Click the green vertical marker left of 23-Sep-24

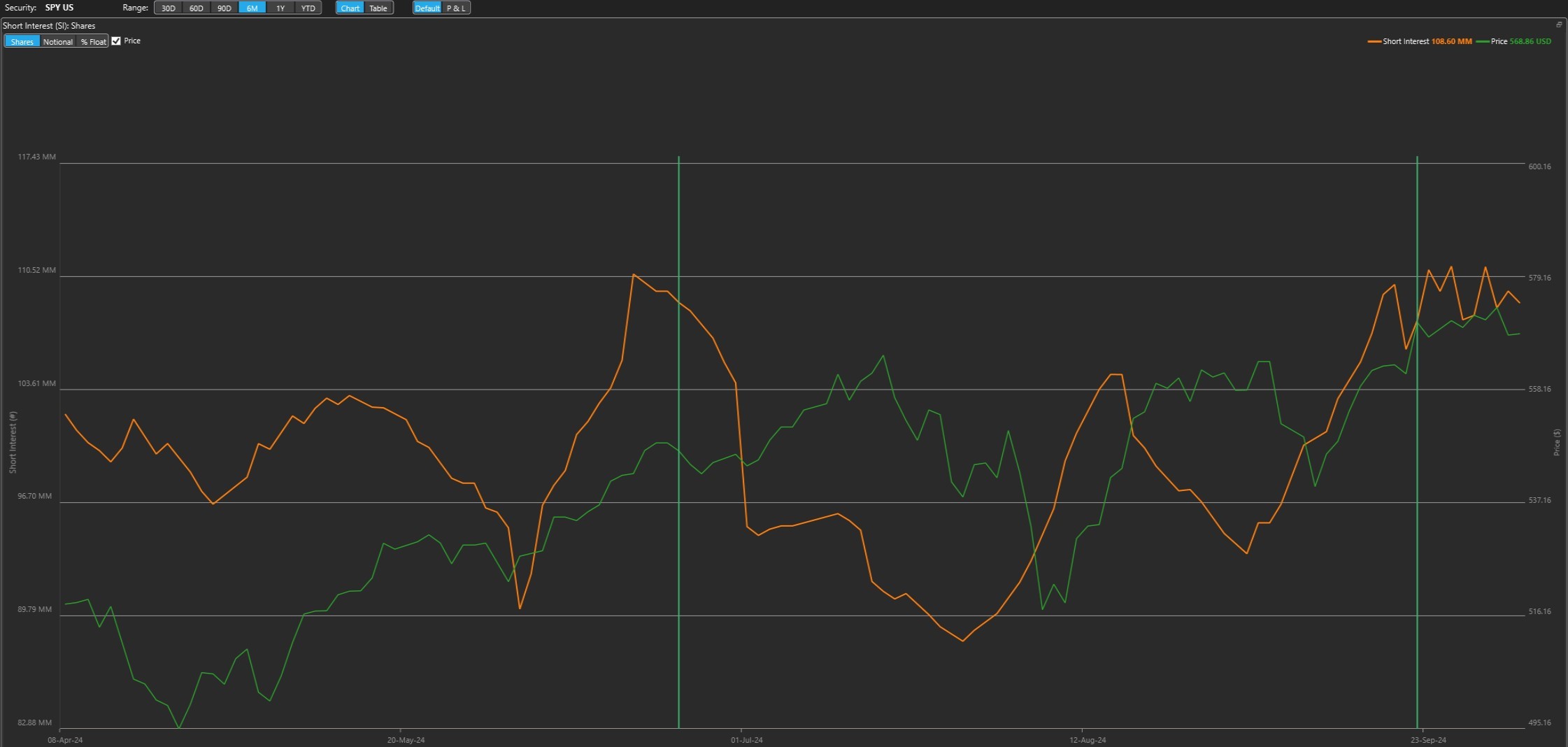pos(1417,442)
